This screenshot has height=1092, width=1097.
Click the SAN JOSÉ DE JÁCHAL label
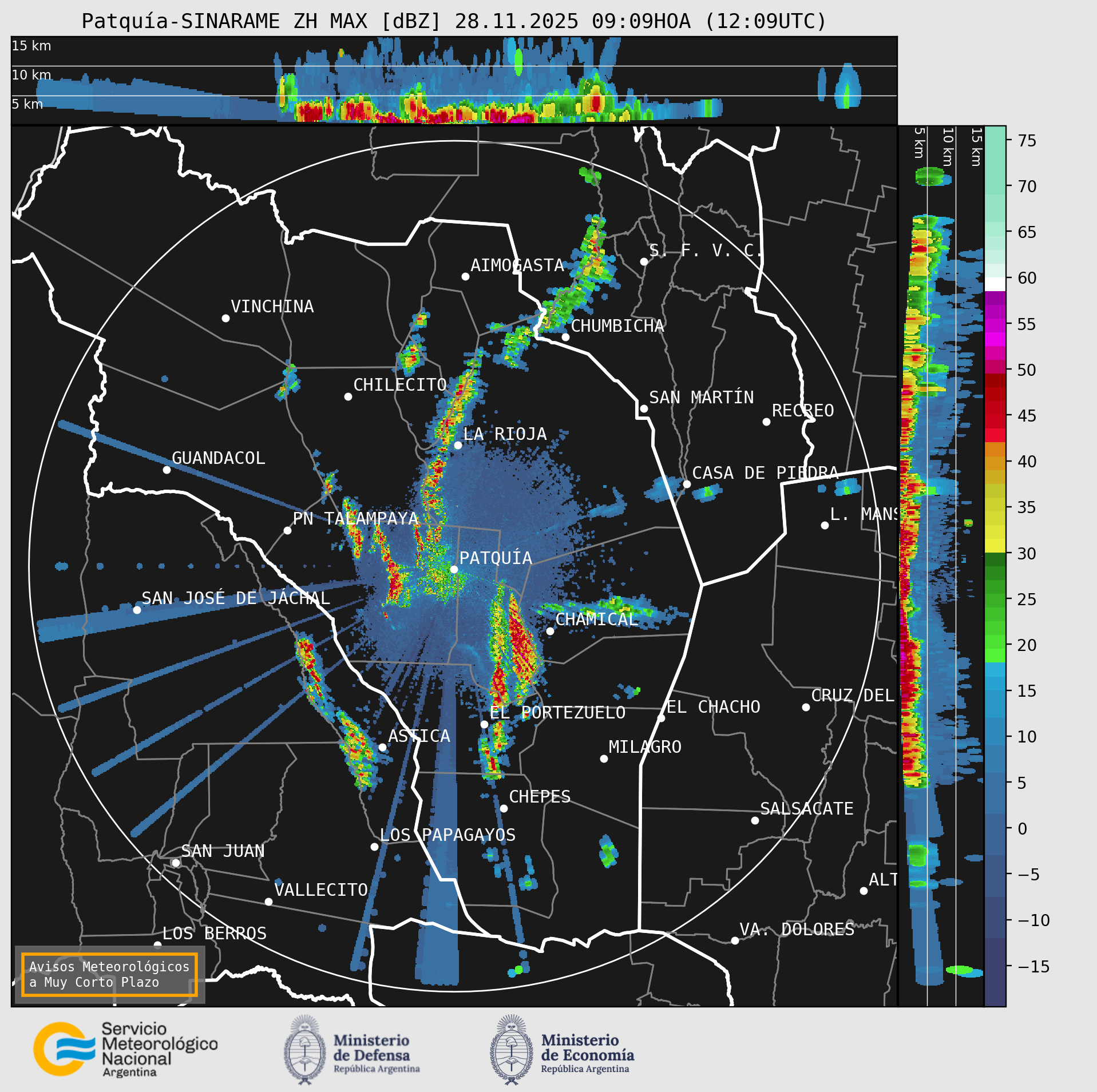(236, 598)
